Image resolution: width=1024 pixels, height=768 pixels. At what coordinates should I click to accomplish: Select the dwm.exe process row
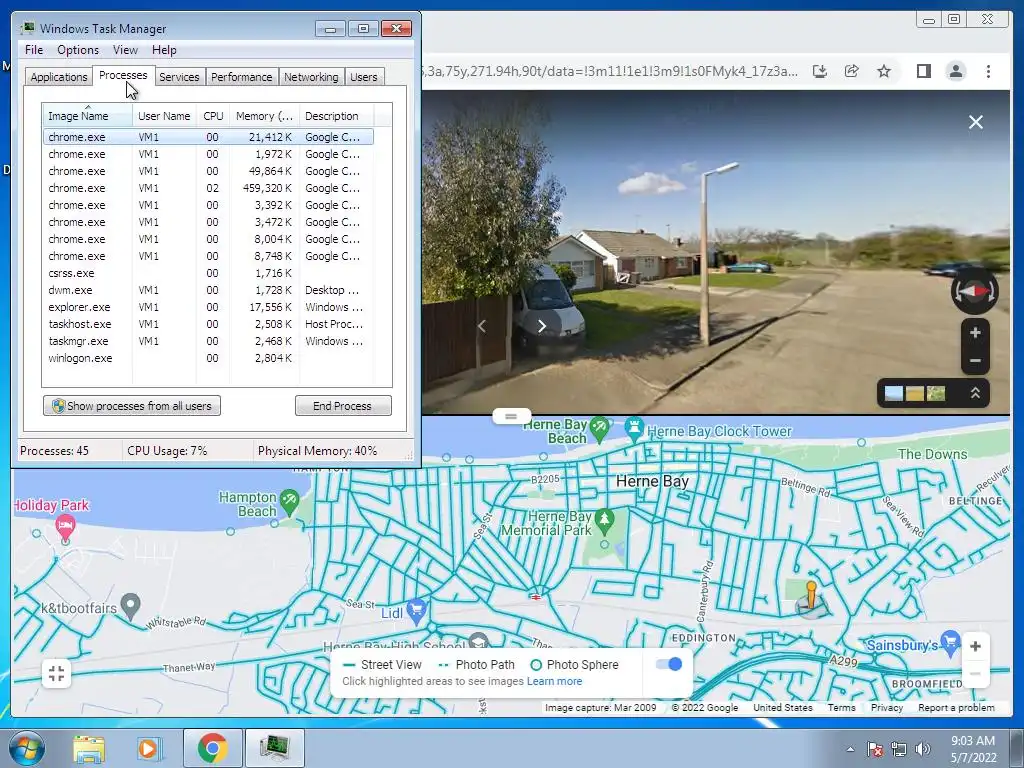[208, 290]
